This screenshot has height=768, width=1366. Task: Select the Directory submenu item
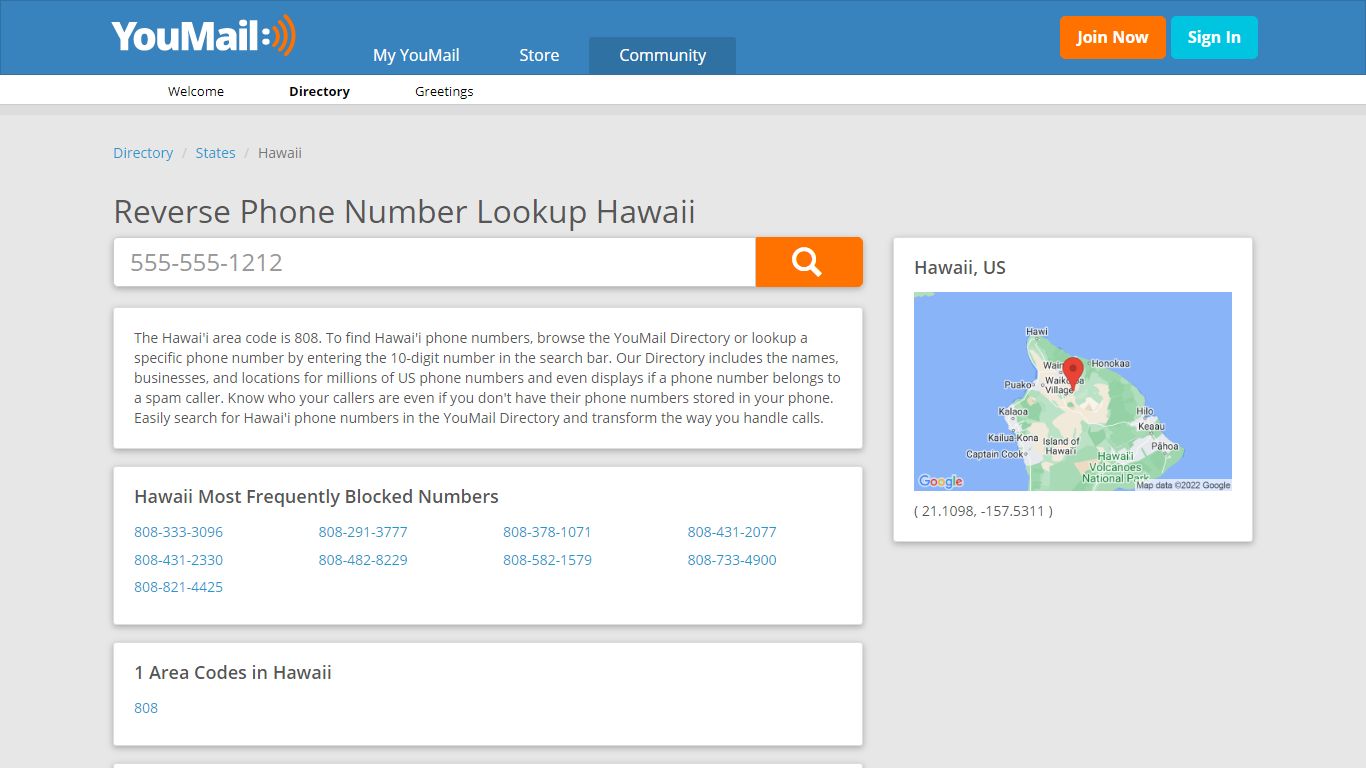pos(319,91)
